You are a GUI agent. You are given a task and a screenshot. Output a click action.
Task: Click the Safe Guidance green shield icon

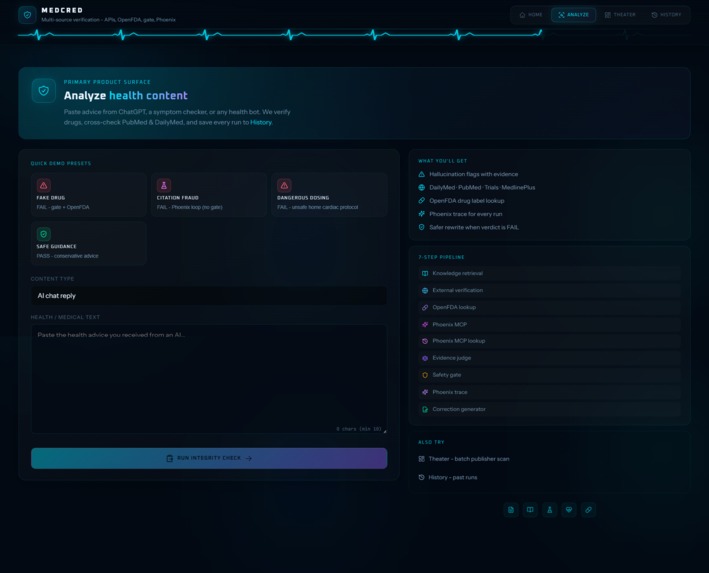point(43,234)
